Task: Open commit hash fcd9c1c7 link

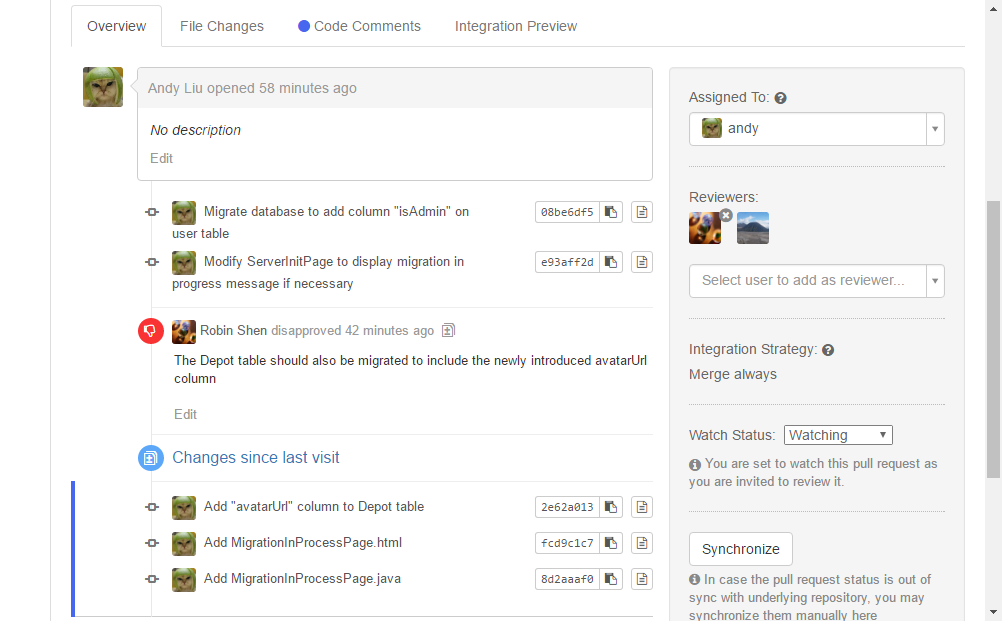Action: [567, 543]
